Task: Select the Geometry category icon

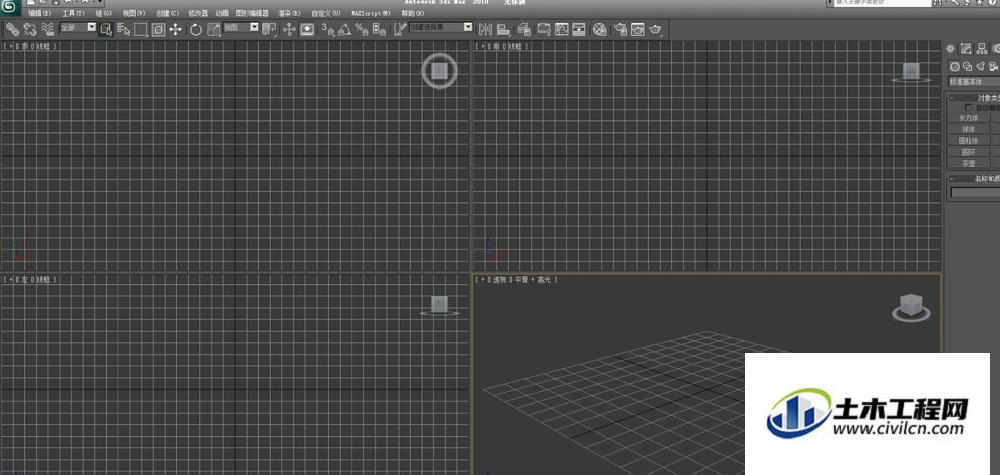Action: (x=955, y=66)
